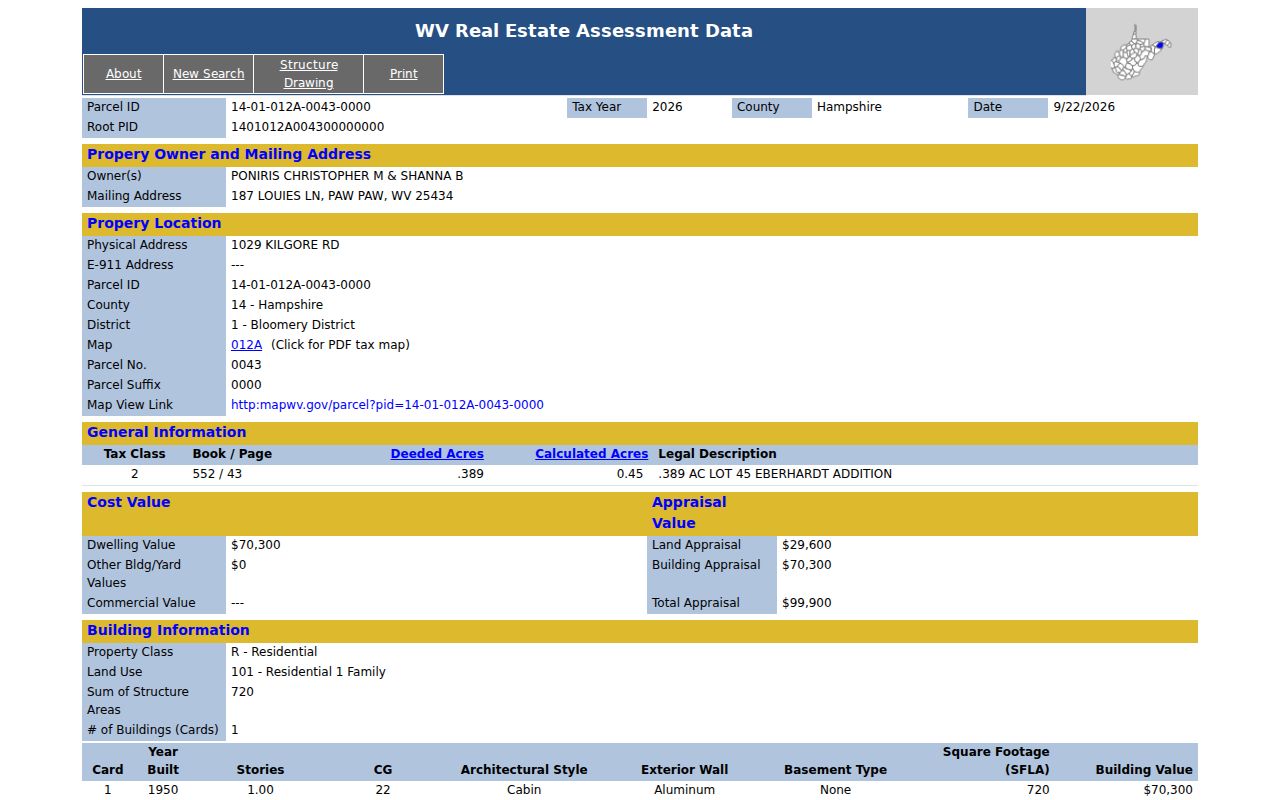
Task: Open the 012A PDF tax map link
Action: (x=246, y=345)
